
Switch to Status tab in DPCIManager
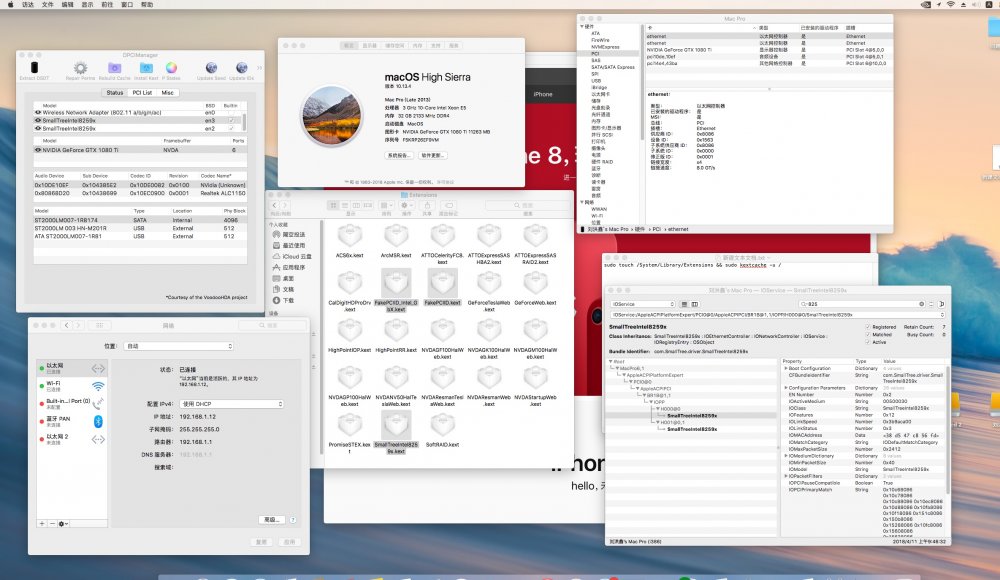[115, 93]
